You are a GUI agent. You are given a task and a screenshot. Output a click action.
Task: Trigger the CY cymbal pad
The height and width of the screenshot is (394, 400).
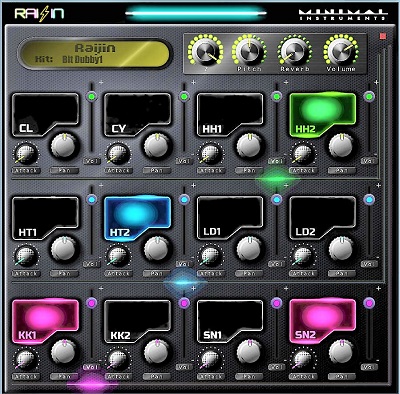(x=138, y=114)
